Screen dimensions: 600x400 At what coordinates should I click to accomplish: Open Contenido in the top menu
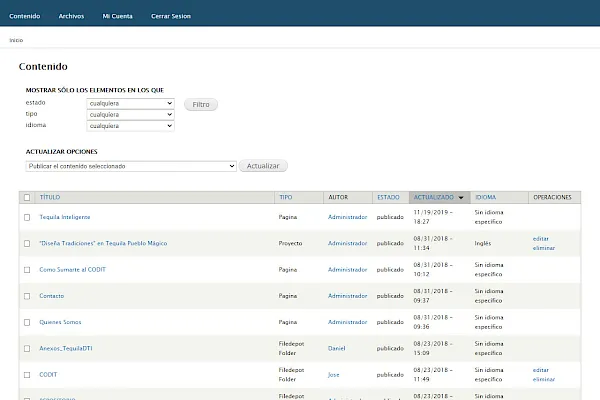click(x=24, y=16)
